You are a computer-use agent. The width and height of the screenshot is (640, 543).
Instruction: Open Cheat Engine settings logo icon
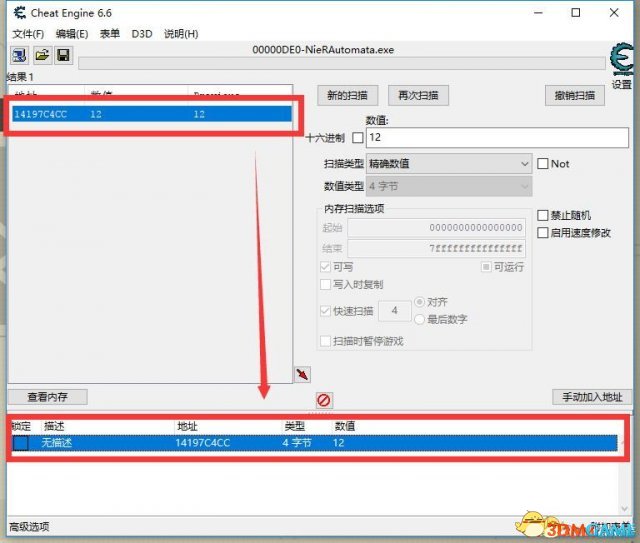[621, 60]
